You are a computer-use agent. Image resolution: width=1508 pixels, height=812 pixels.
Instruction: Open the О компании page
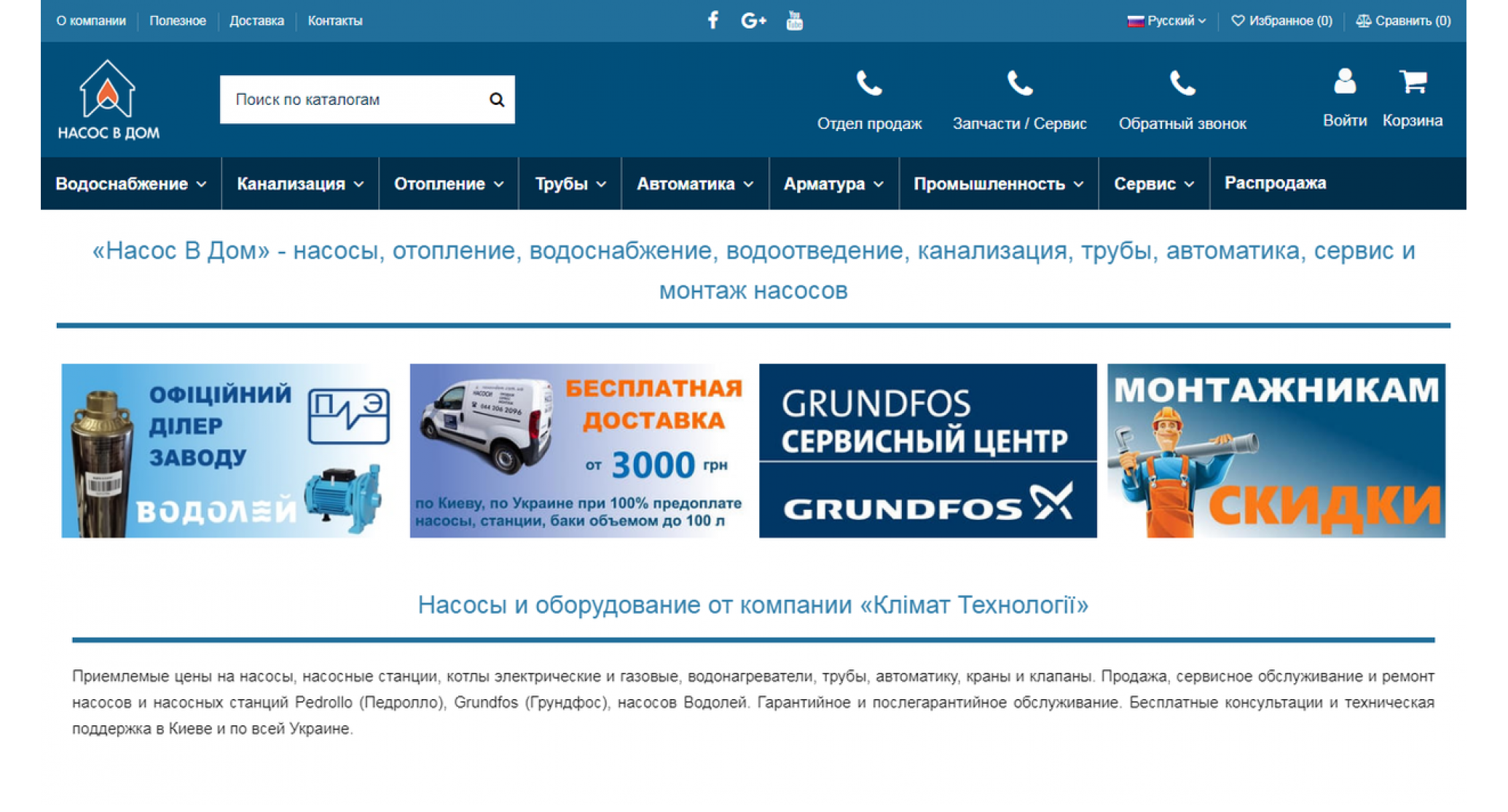pyautogui.click(x=91, y=21)
